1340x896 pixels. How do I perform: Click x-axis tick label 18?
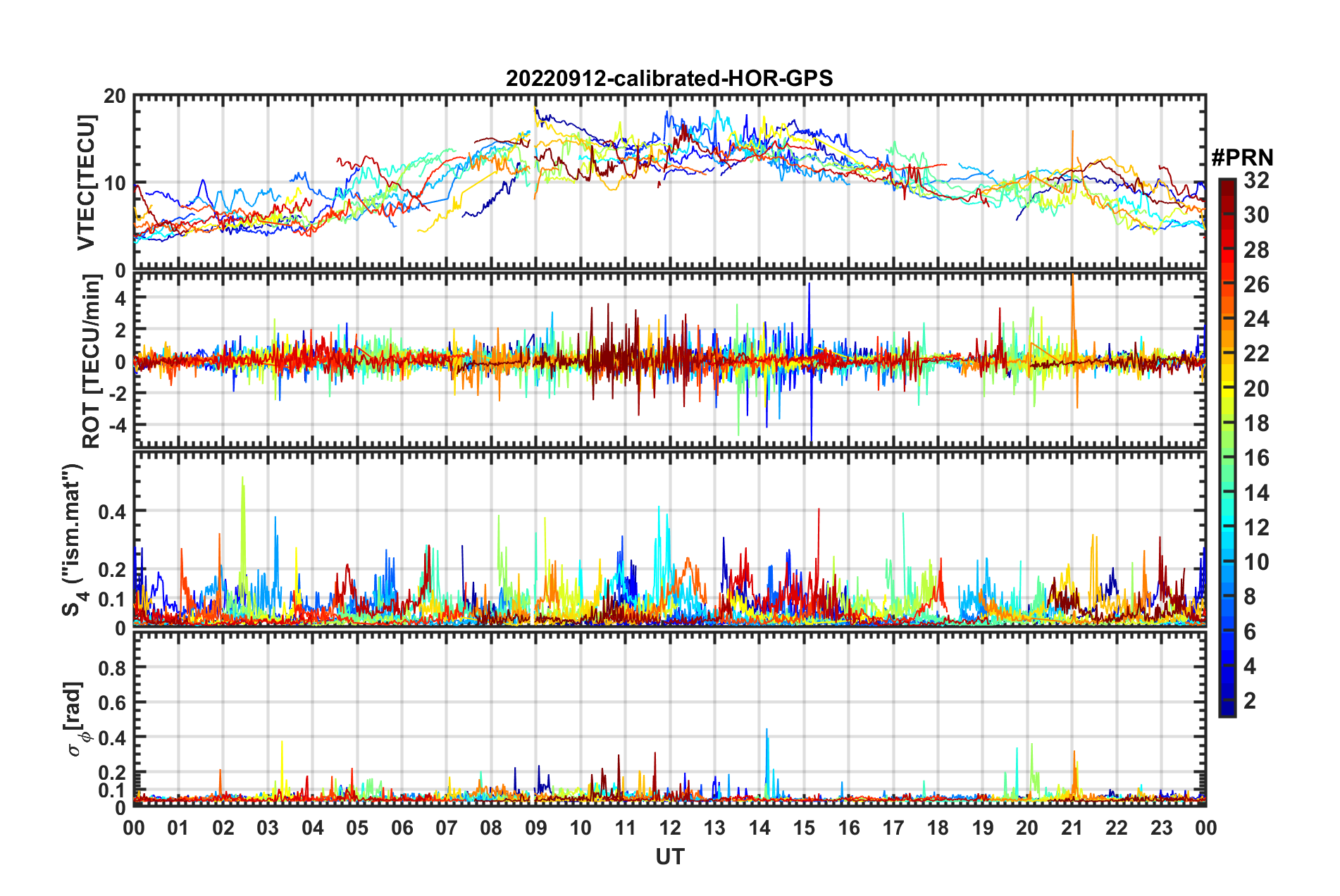point(938,828)
